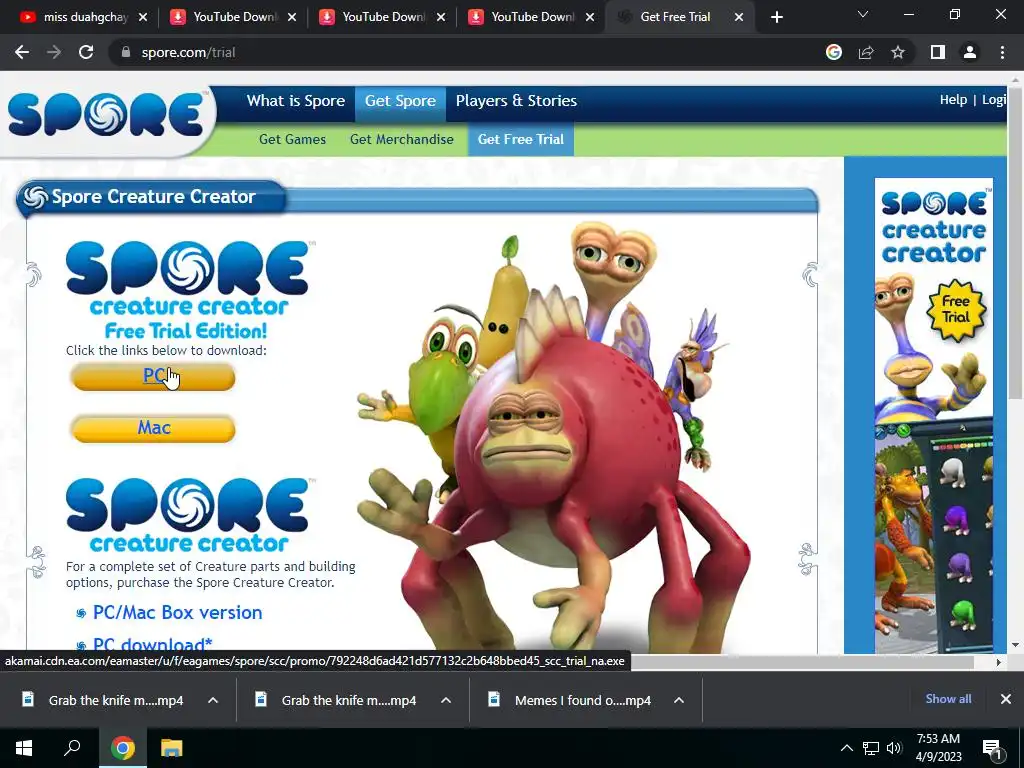
Task: Click the Chrome taskbar icon
Action: [123, 748]
